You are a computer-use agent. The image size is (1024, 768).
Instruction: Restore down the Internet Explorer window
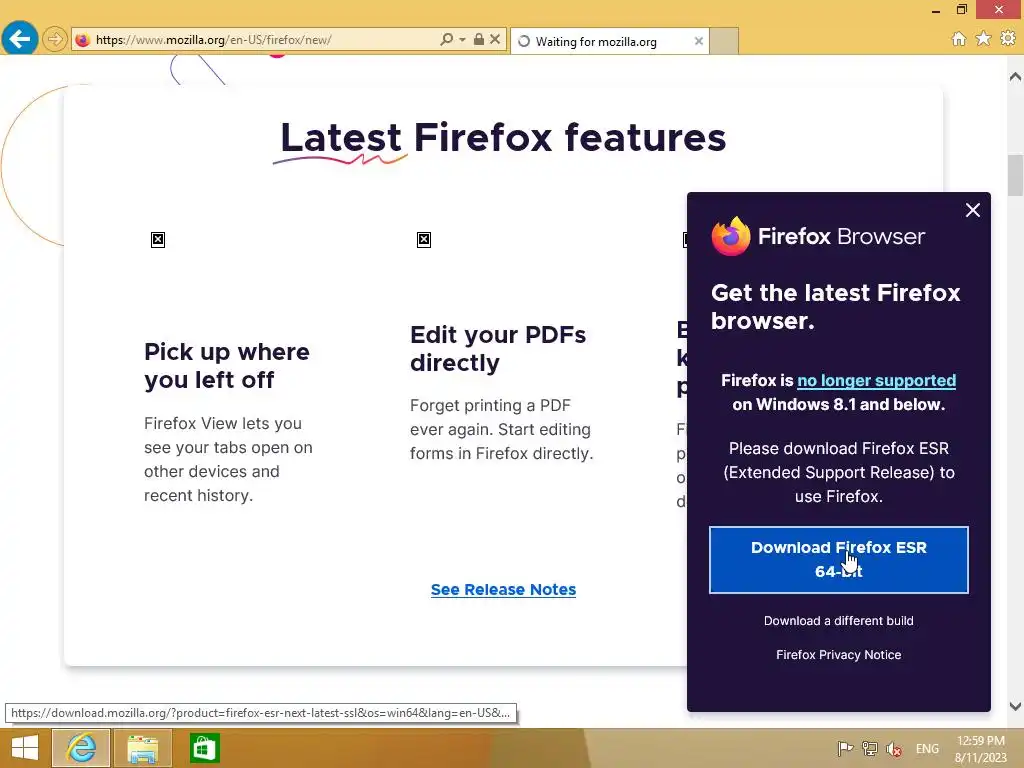pyautogui.click(x=961, y=9)
